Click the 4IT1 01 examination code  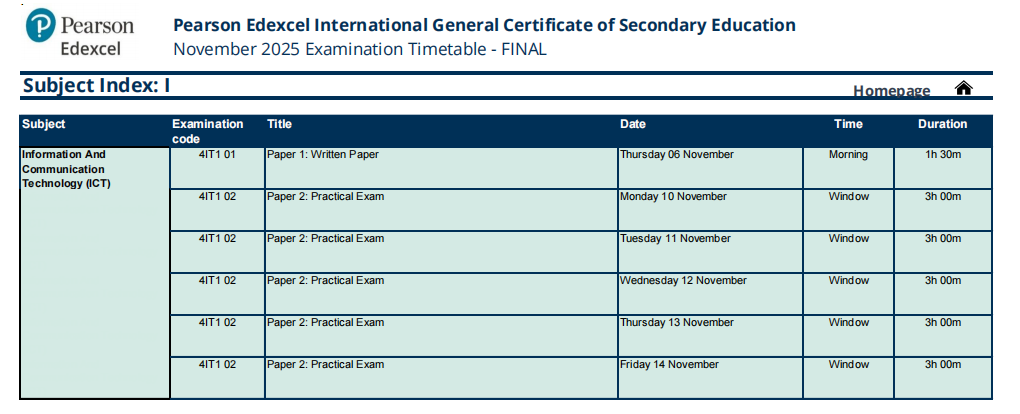[x=217, y=155]
